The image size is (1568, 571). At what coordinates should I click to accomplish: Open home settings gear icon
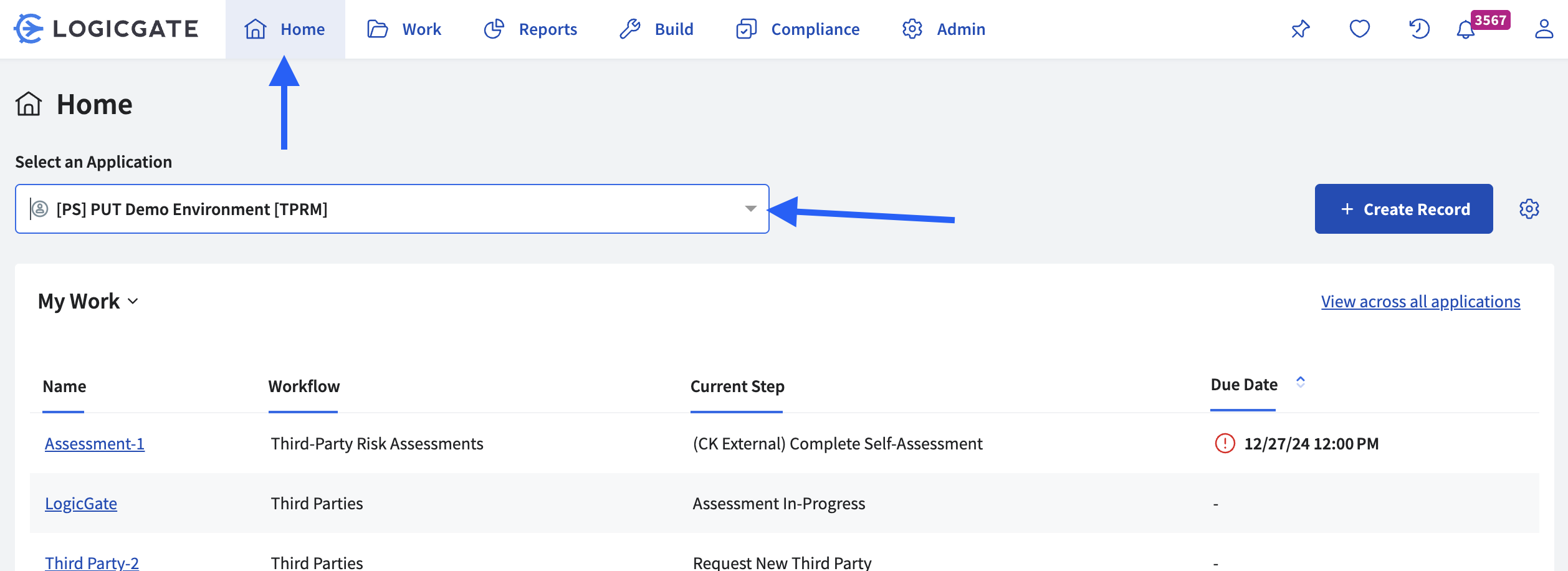point(1529,209)
